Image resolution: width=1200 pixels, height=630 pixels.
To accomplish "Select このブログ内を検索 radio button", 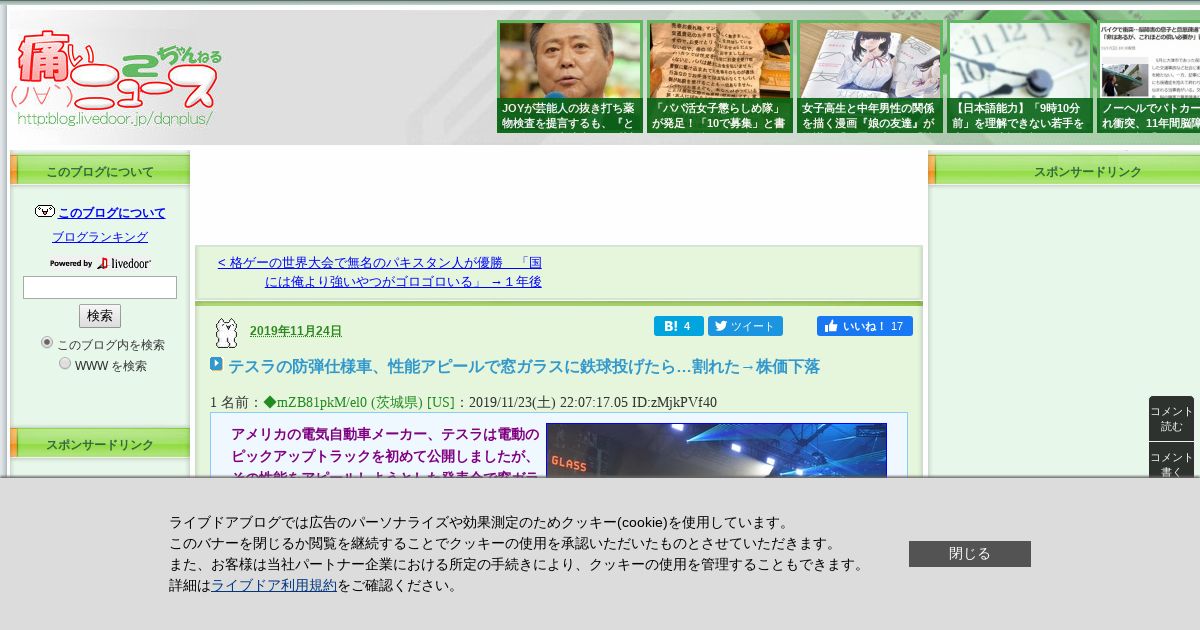I will point(47,342).
